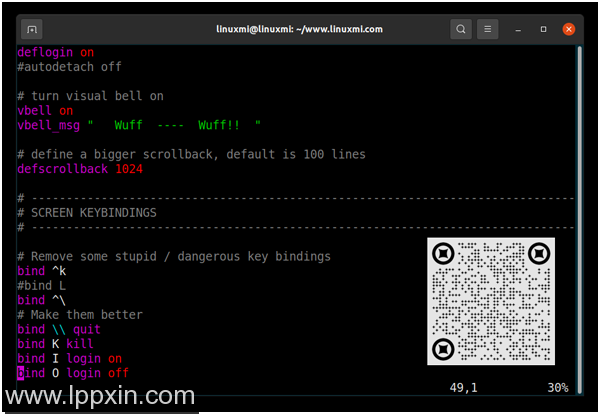Click the 'bind I login on' line
Screen dimensions: 600x414
pos(70,359)
